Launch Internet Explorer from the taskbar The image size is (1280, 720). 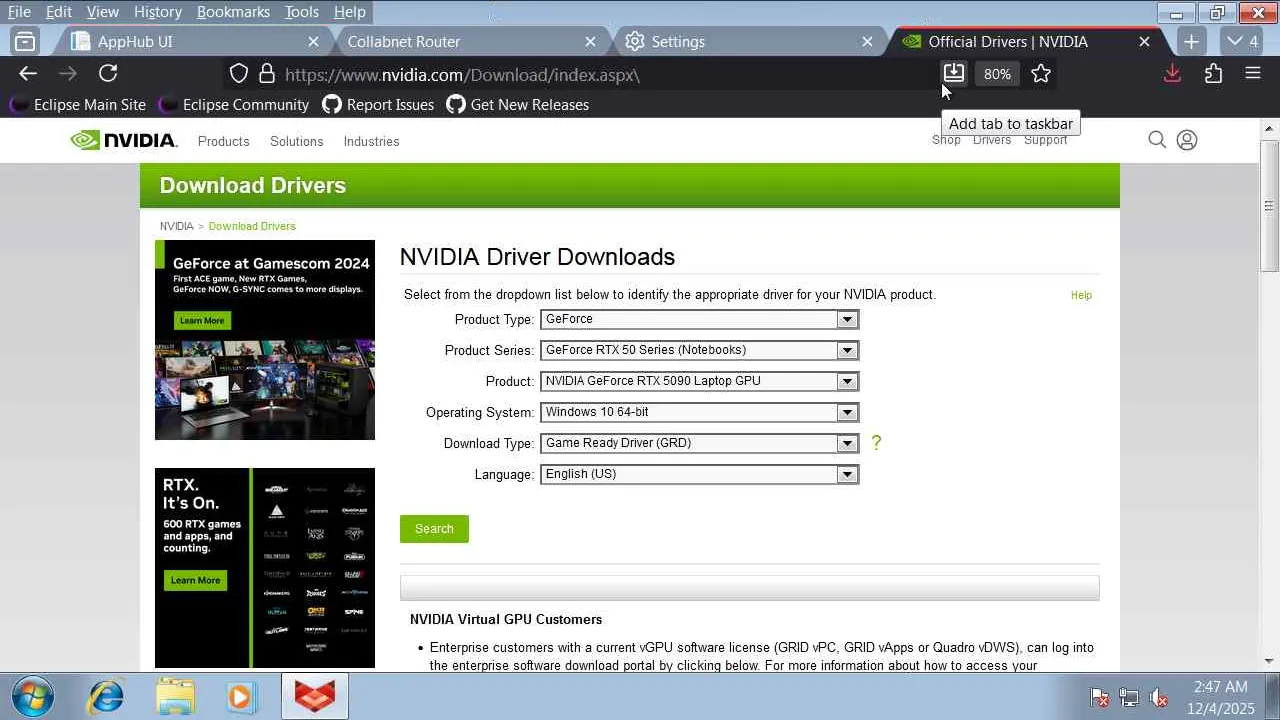pos(105,696)
